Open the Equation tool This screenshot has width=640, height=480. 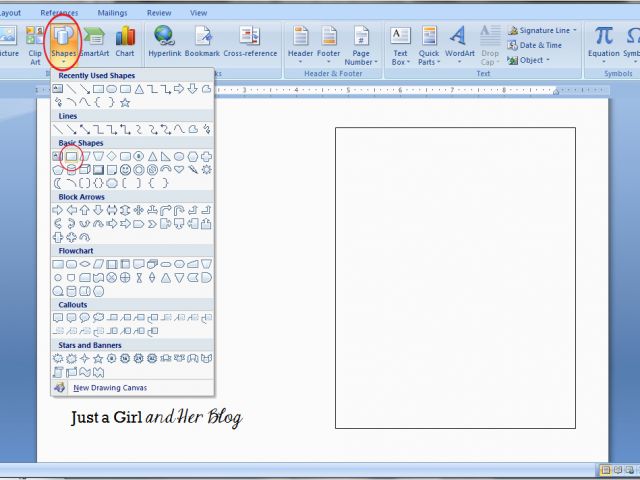(x=603, y=42)
